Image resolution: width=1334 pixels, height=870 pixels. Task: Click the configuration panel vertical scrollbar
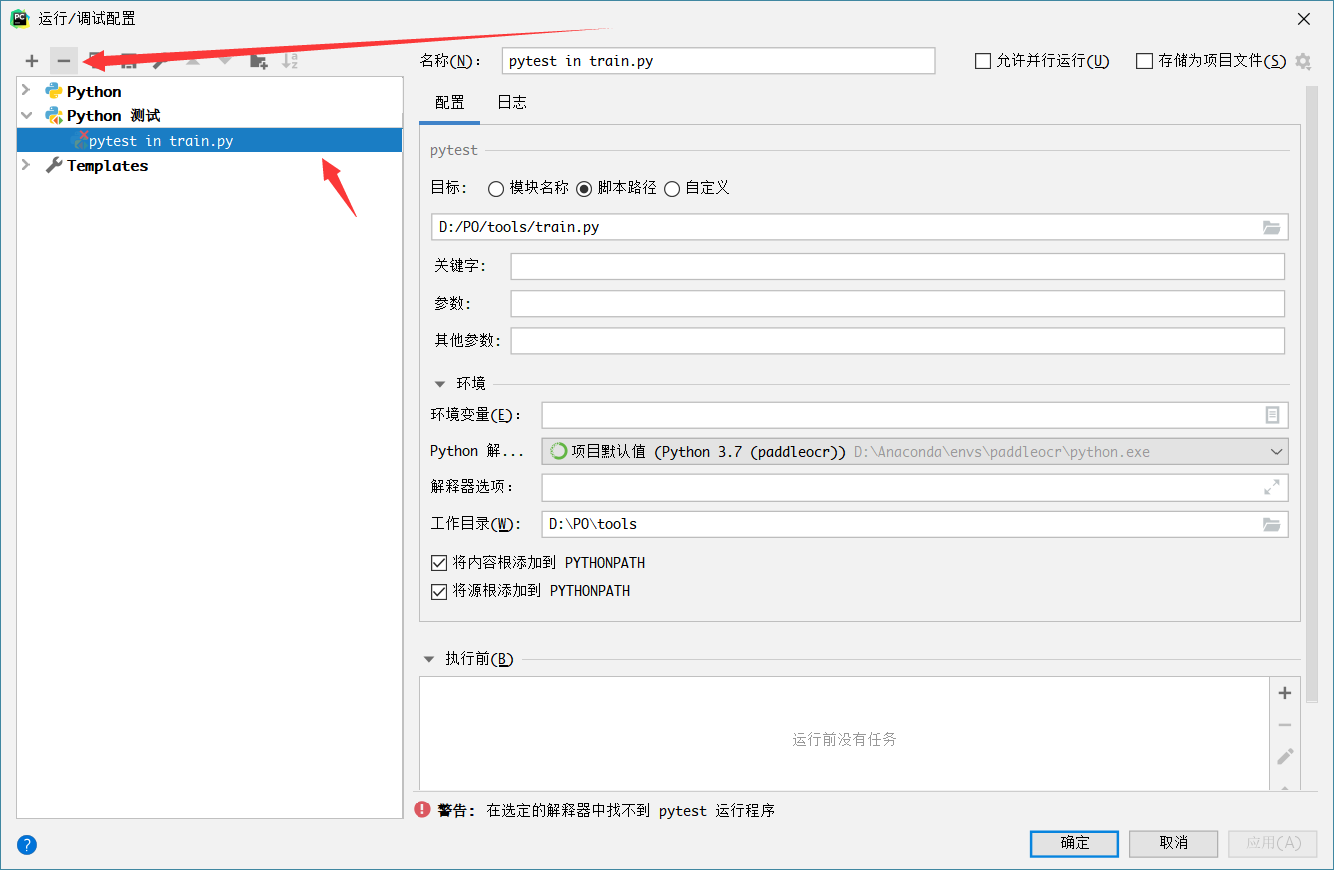coord(1312,395)
